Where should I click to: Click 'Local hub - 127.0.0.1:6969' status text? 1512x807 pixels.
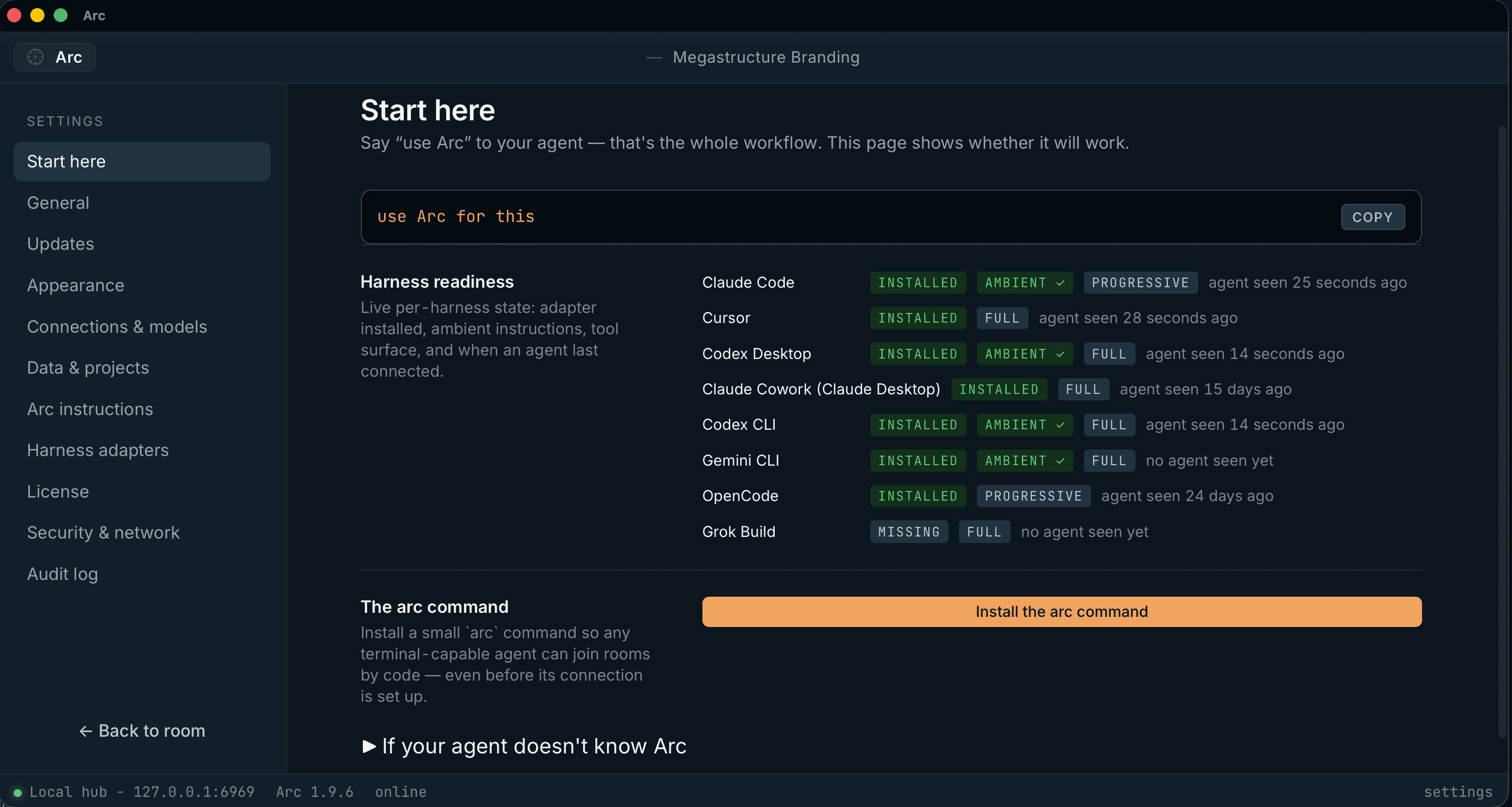tap(141, 792)
